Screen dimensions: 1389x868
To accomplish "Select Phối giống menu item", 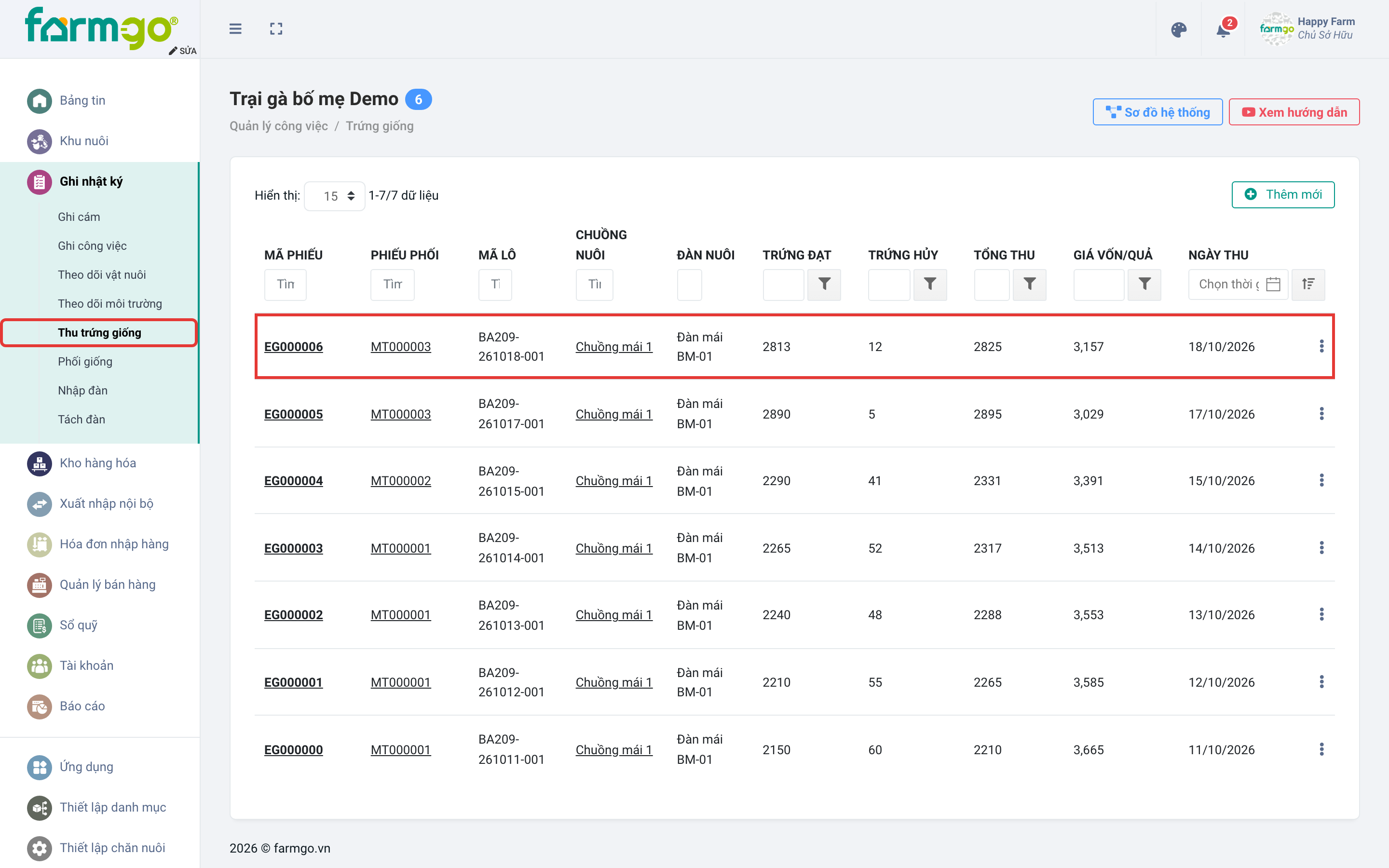I will pos(85,362).
